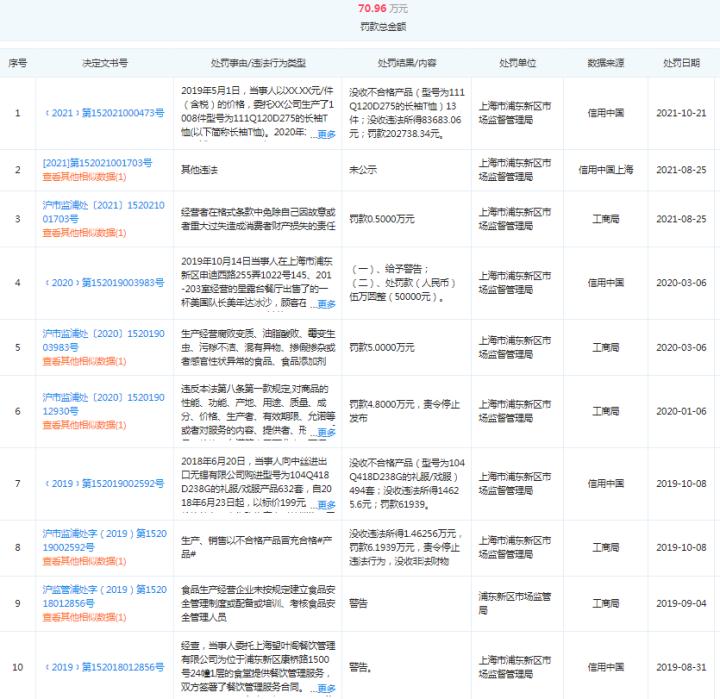Click the 罚款总金额 label
The height and width of the screenshot is (699, 720).
[383, 27]
